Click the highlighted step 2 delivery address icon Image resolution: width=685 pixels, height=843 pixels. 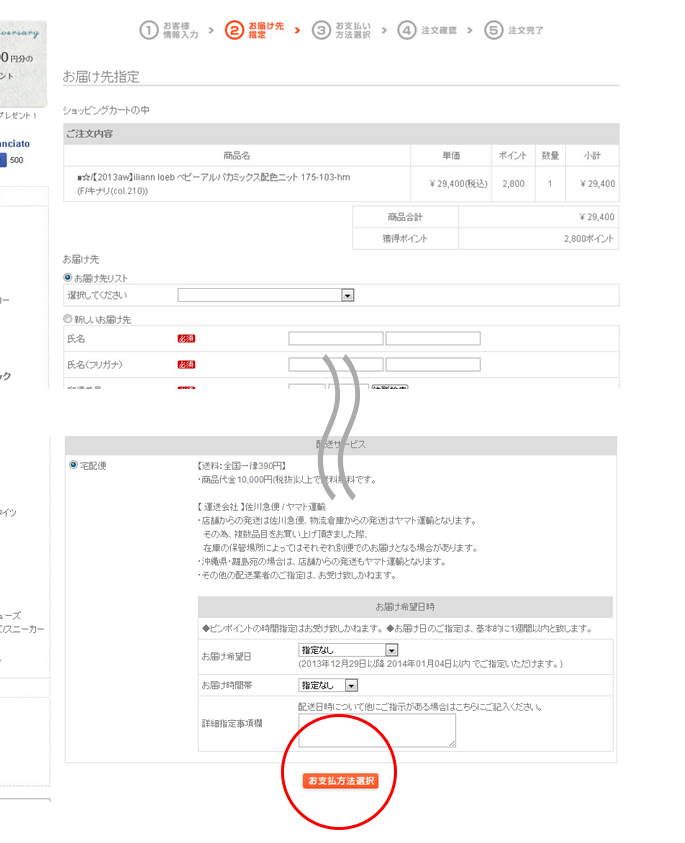pyautogui.click(x=234, y=30)
